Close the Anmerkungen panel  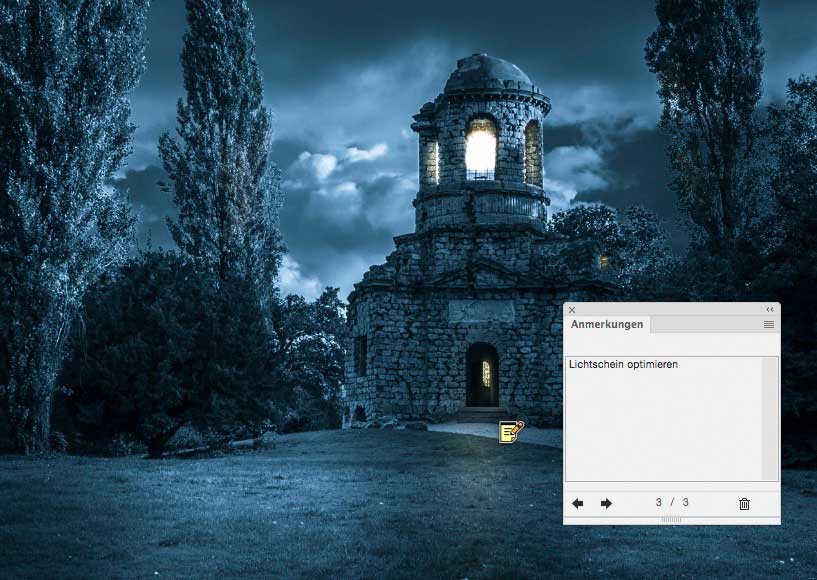pyautogui.click(x=572, y=310)
